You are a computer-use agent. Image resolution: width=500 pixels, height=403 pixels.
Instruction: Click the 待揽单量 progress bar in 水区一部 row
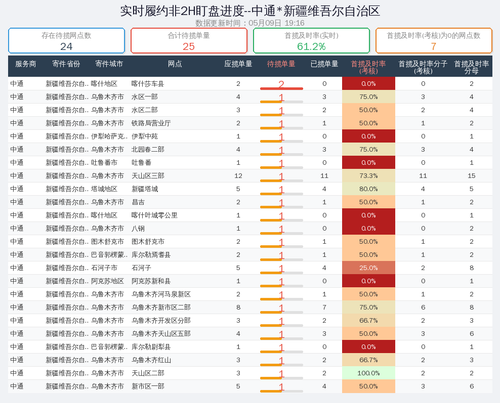pyautogui.click(x=281, y=101)
